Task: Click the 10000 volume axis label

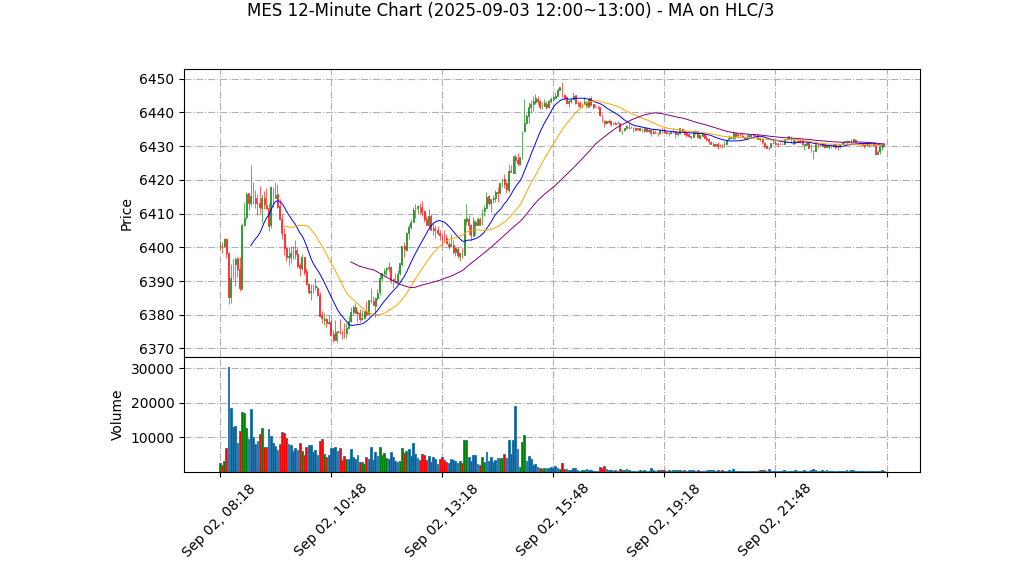Action: pos(152,438)
